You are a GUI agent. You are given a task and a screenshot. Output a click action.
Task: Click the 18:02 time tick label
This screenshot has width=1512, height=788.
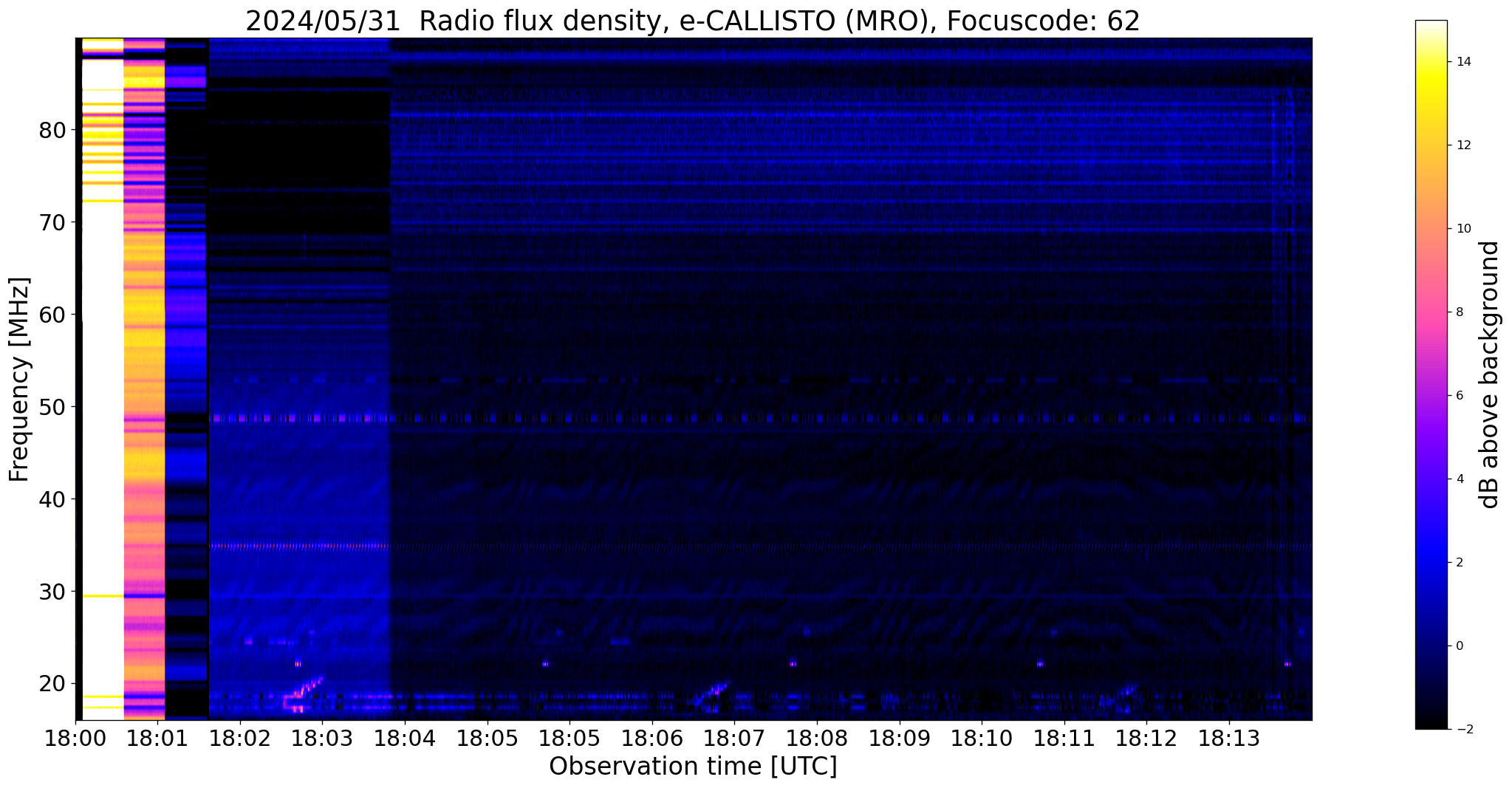coord(240,738)
